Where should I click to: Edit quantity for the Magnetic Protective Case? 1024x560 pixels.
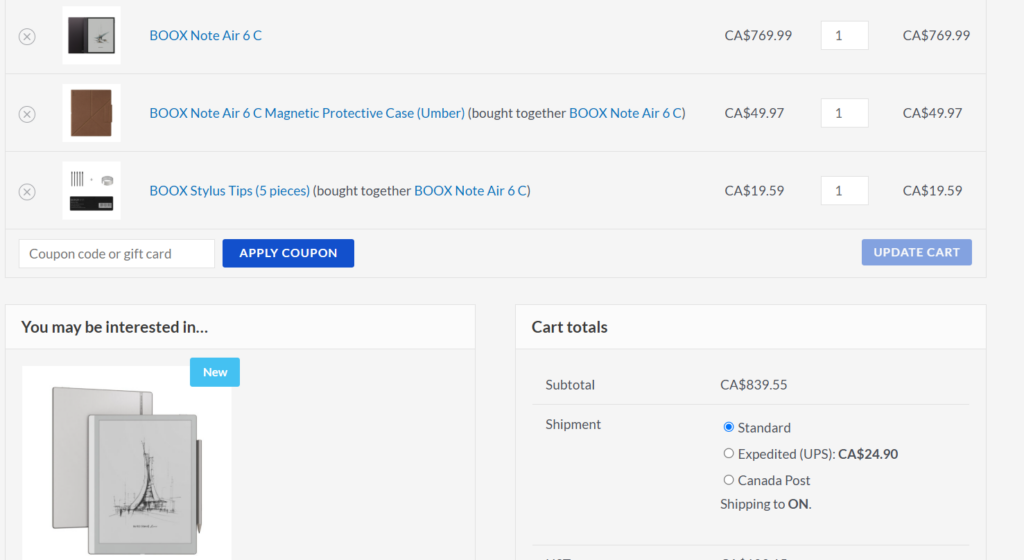pyautogui.click(x=844, y=113)
